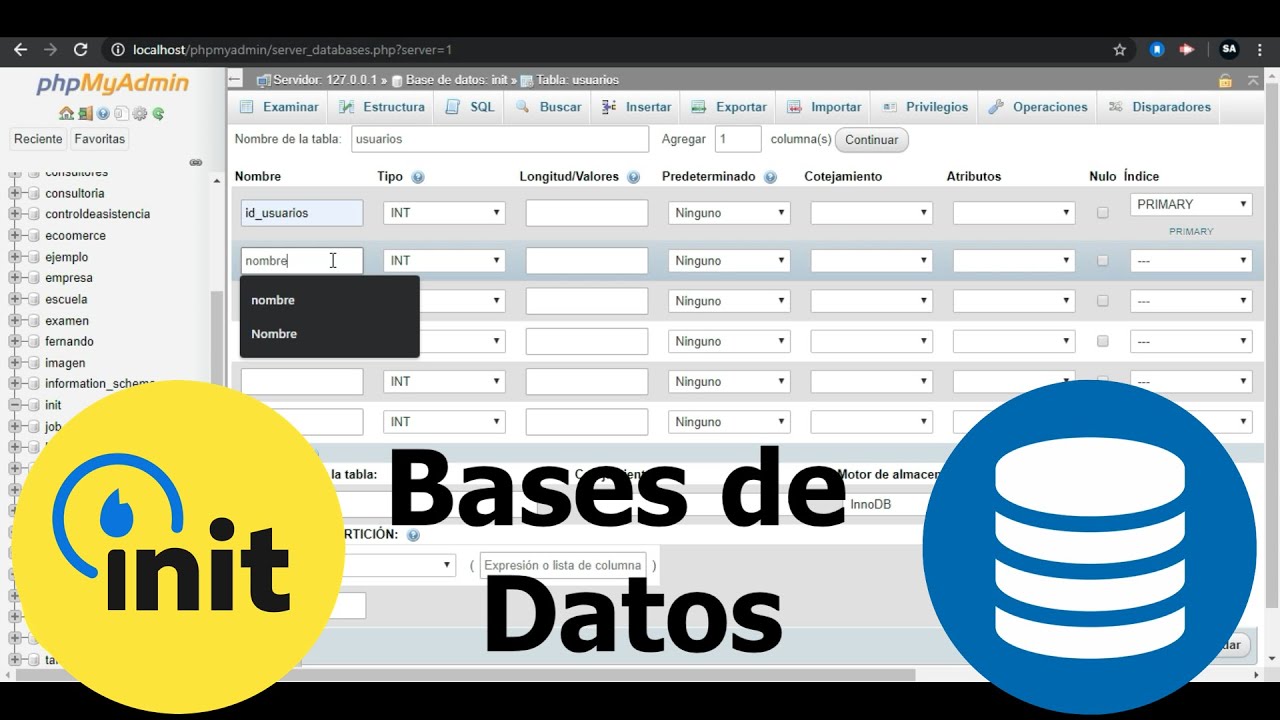Click the Reciente button
Screen dimensions: 1280x720
pos(39,139)
